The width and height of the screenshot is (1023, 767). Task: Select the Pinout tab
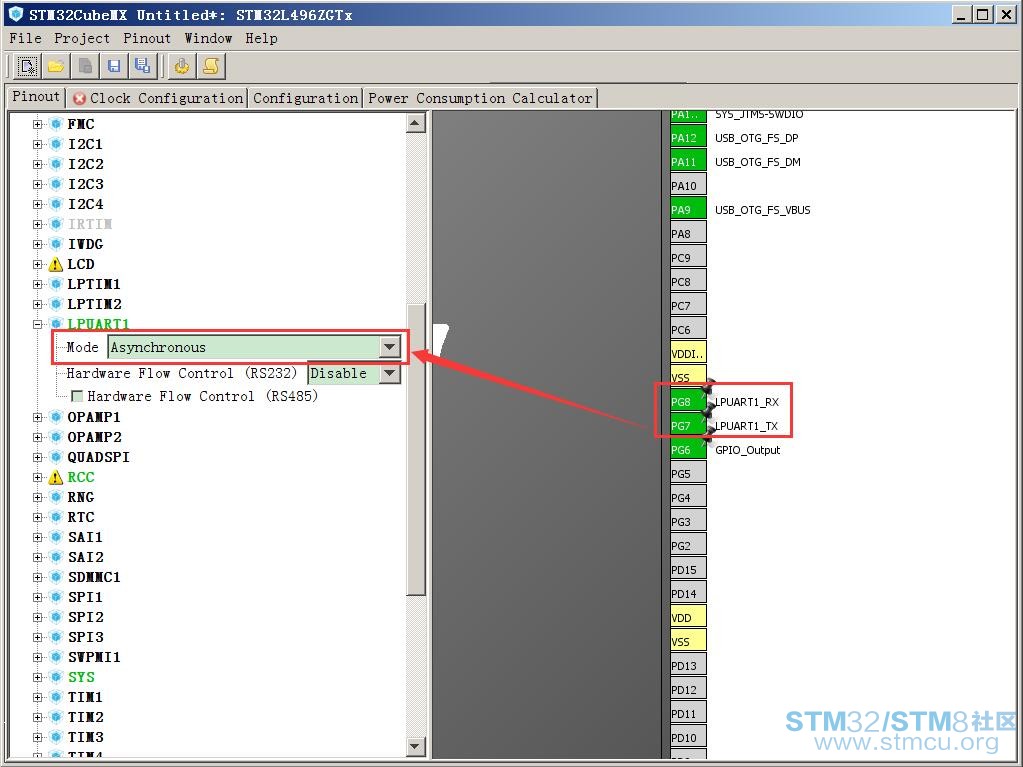click(36, 97)
